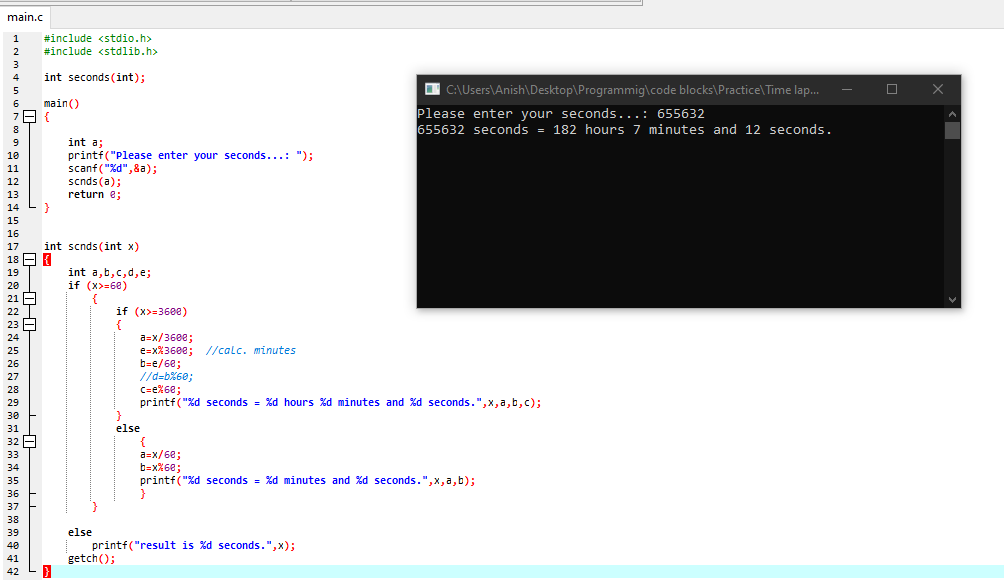Maximize the console output window
The height and width of the screenshot is (580, 1004).
(x=891, y=89)
